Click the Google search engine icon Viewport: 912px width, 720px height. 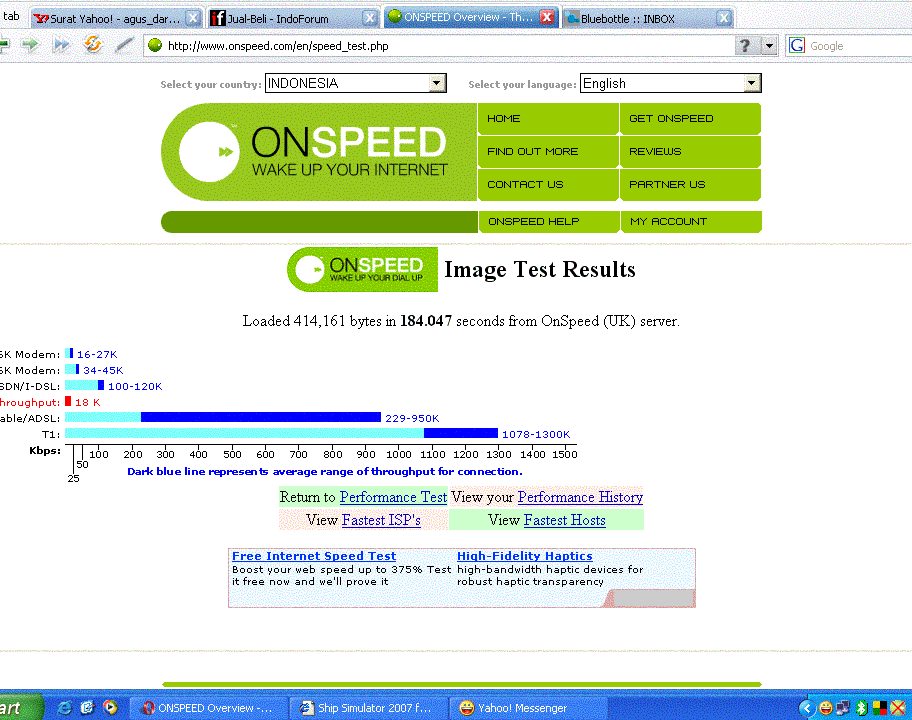(x=797, y=45)
